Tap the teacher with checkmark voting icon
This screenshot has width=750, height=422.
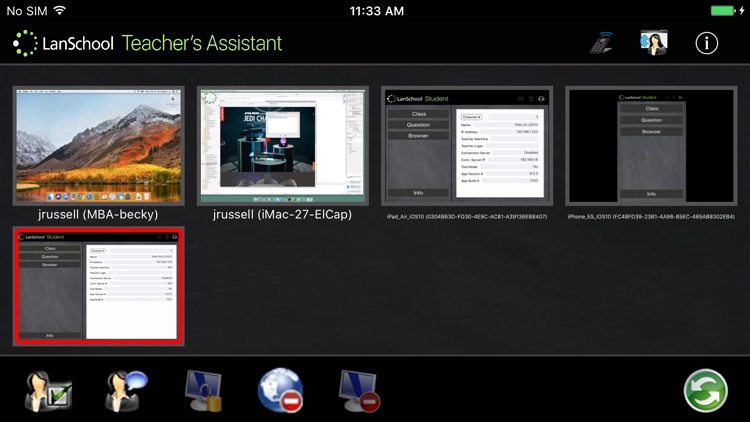[x=48, y=391]
